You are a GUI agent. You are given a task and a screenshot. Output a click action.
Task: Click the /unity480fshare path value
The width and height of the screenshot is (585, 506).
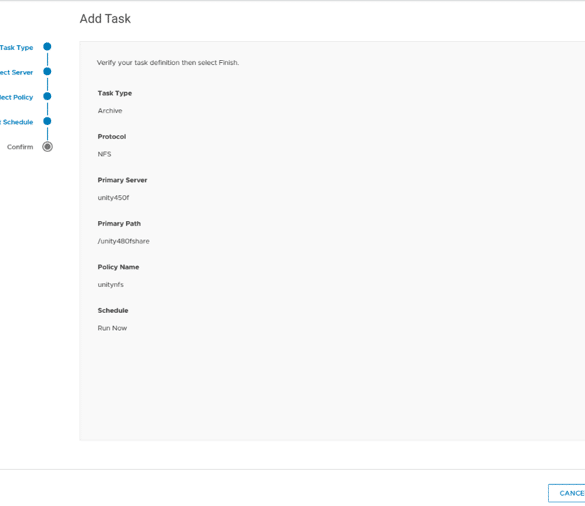tap(123, 241)
